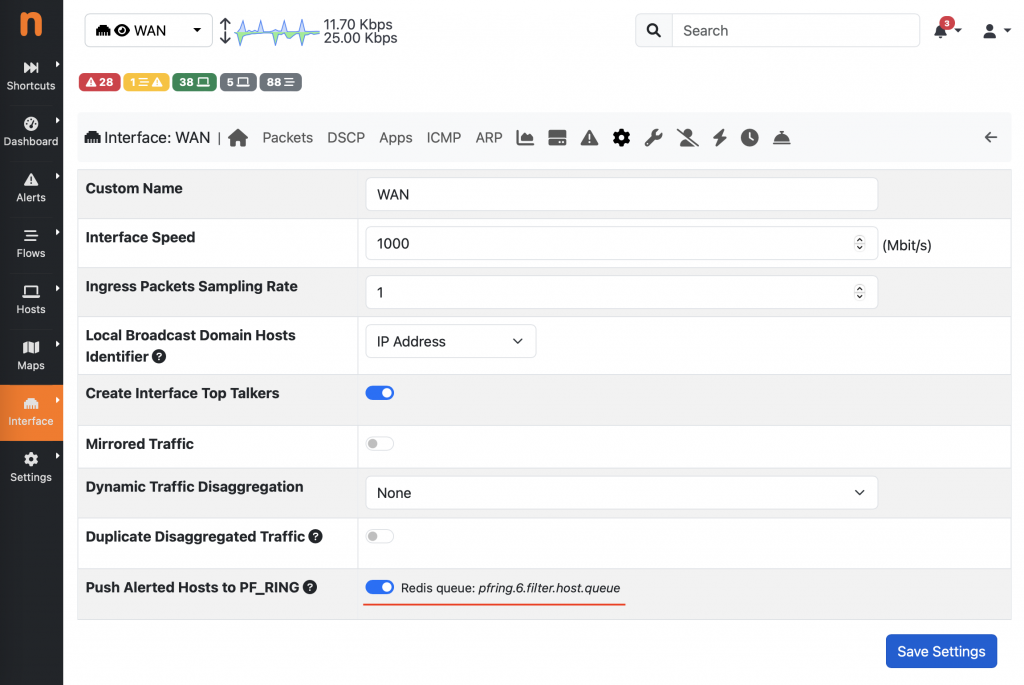The image size is (1024, 685).
Task: Click the Interface Speed stepper arrows
Action: pyautogui.click(x=859, y=243)
